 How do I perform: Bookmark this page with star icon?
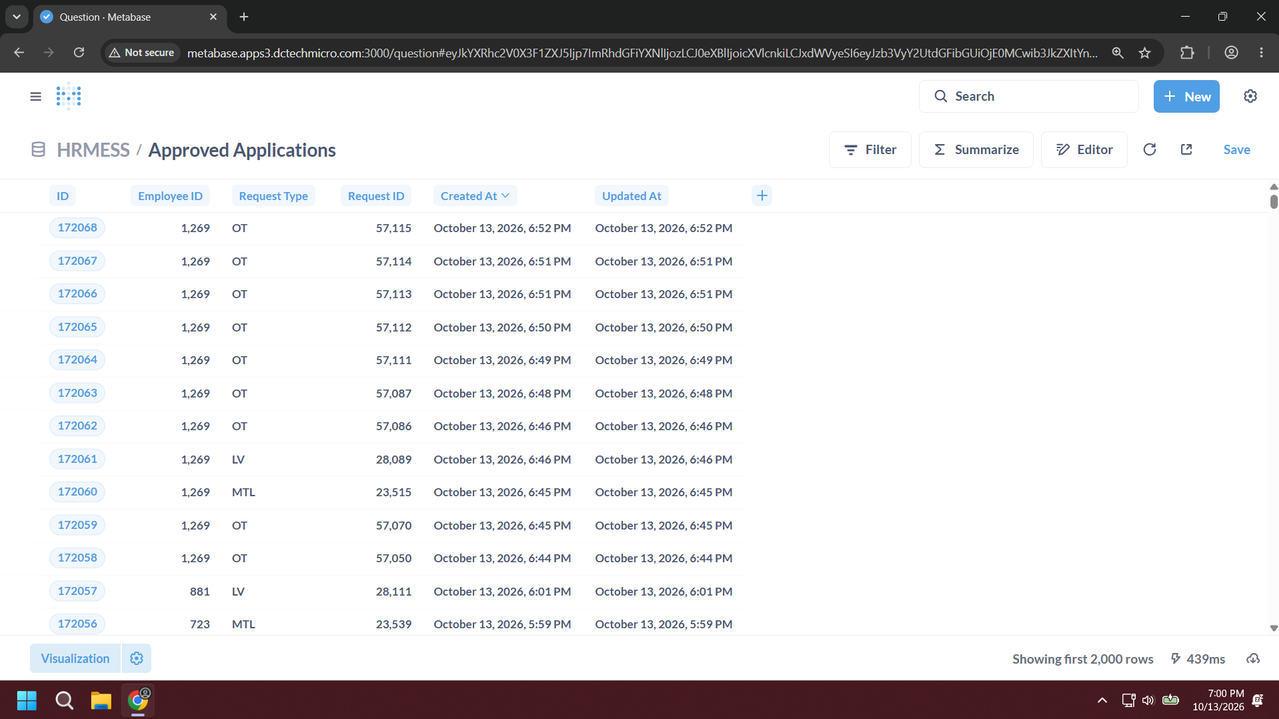1145,52
